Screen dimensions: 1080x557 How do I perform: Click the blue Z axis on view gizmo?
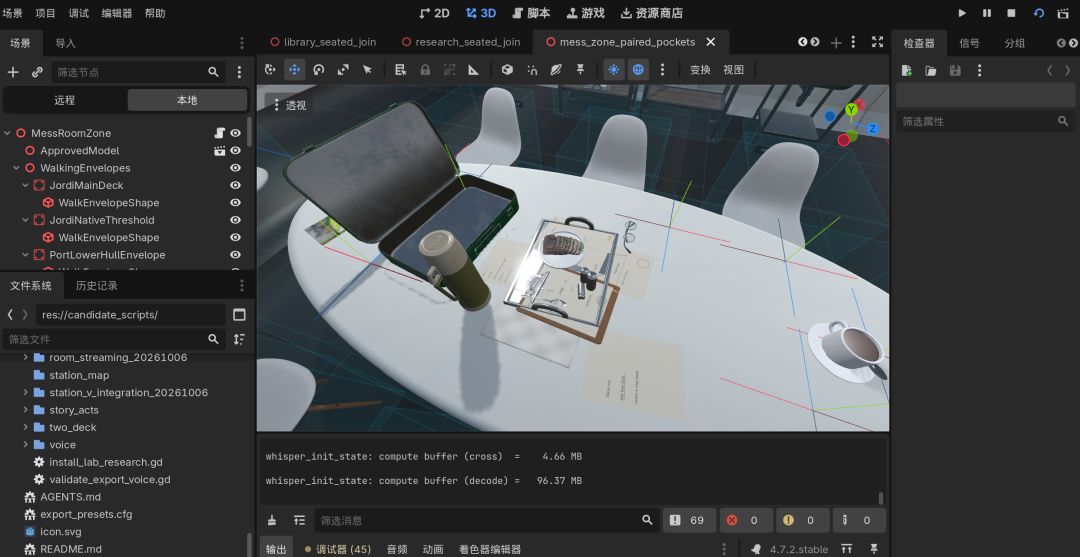[872, 128]
